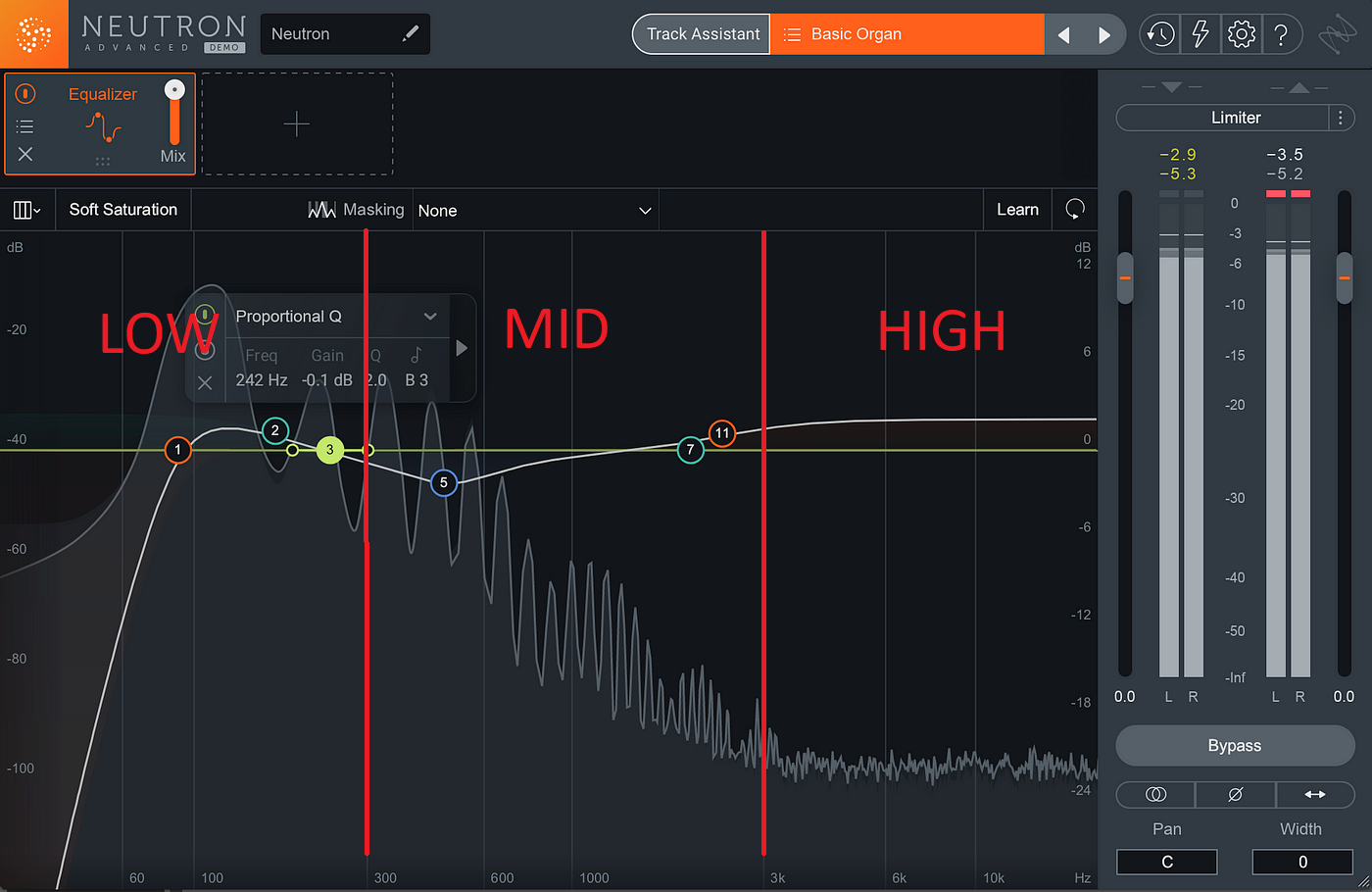Click the input RMS reading -5.3

(1177, 174)
